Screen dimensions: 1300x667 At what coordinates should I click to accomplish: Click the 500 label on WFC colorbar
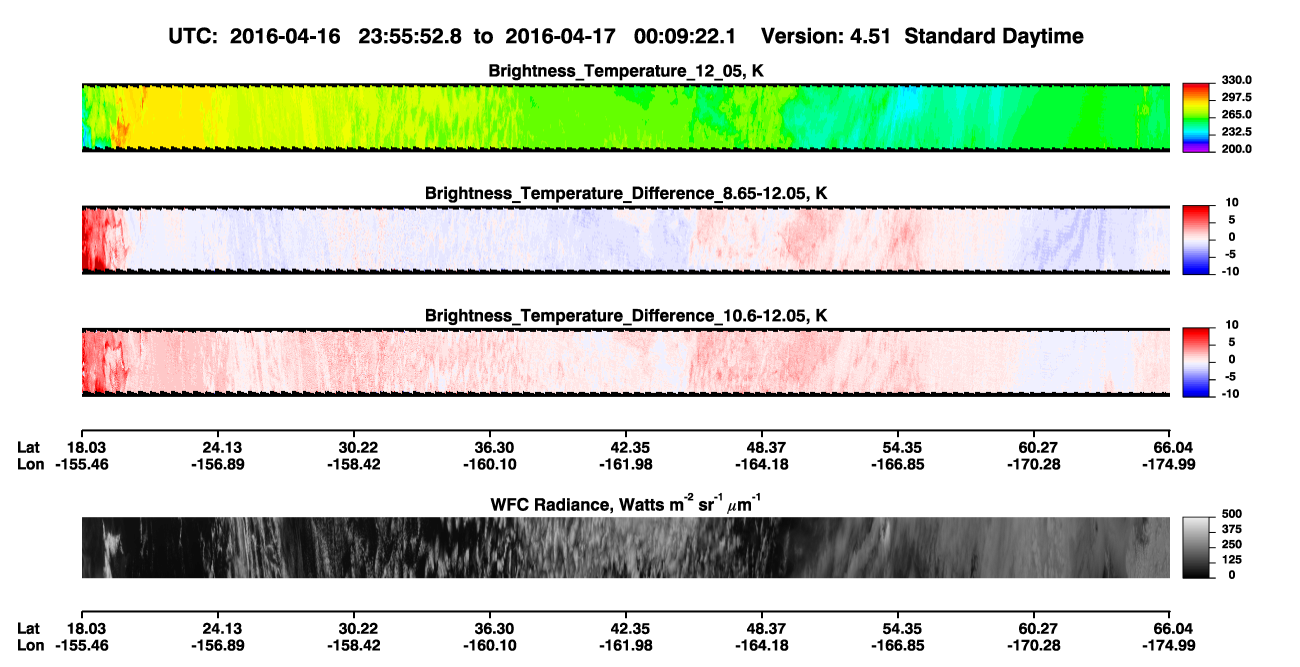coord(1232,514)
